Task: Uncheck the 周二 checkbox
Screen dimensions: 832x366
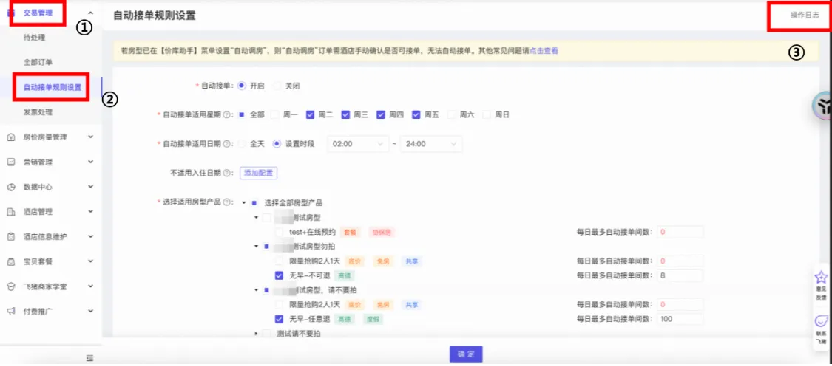Action: 310,115
